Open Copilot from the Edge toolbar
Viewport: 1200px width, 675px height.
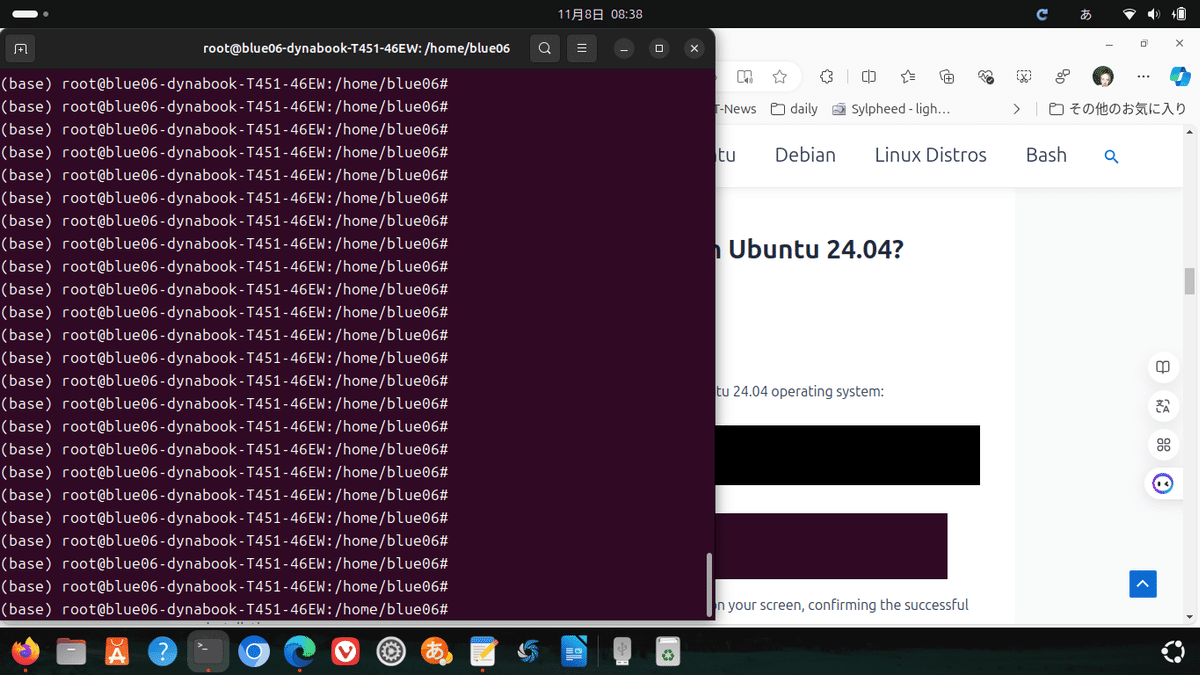(1180, 76)
